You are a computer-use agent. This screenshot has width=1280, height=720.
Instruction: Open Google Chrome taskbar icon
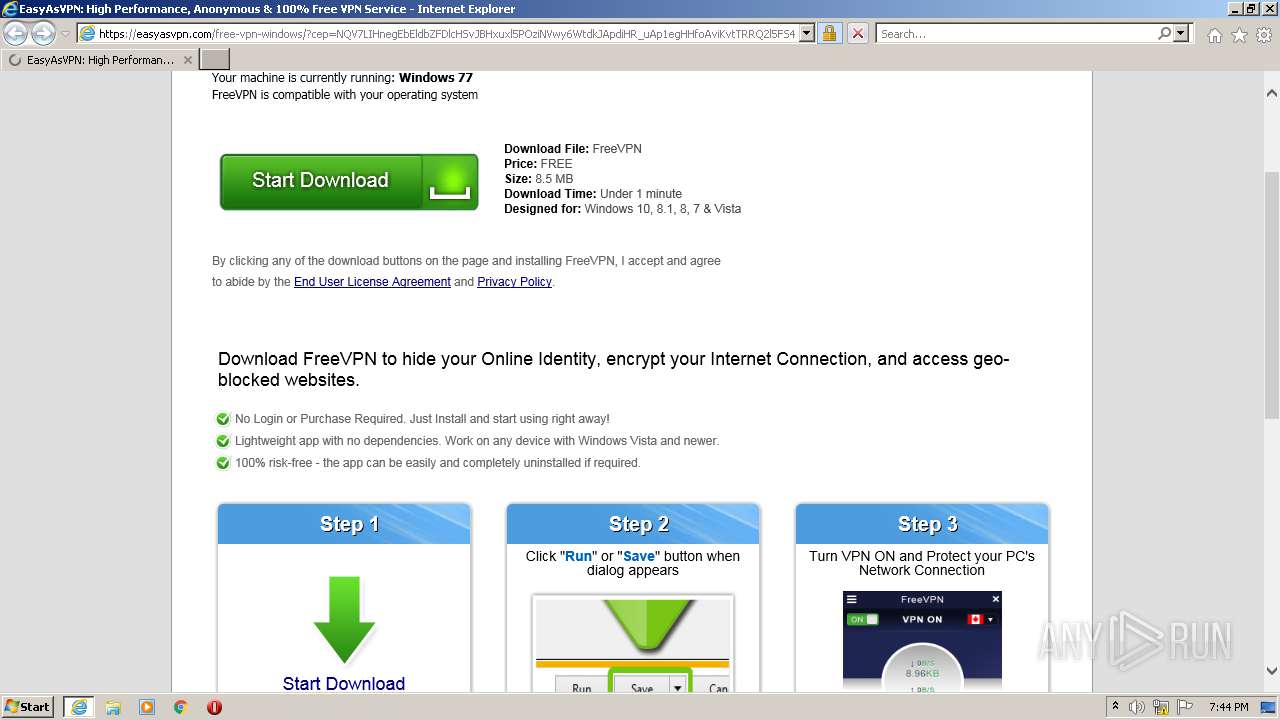[181, 707]
